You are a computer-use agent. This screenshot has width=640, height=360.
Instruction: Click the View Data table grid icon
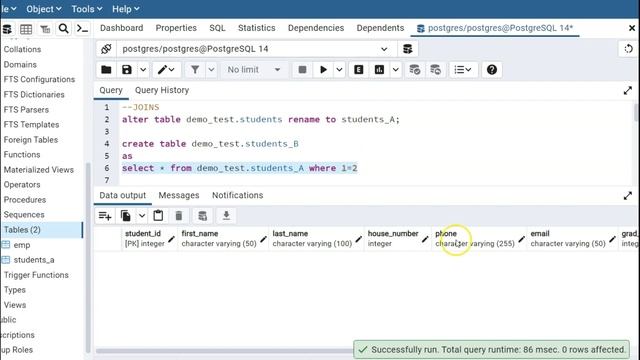(26, 29)
